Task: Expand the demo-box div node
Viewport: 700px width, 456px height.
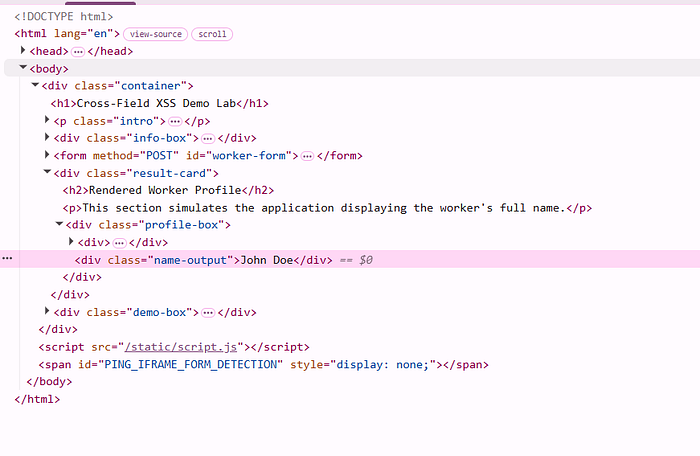Action: (x=47, y=311)
